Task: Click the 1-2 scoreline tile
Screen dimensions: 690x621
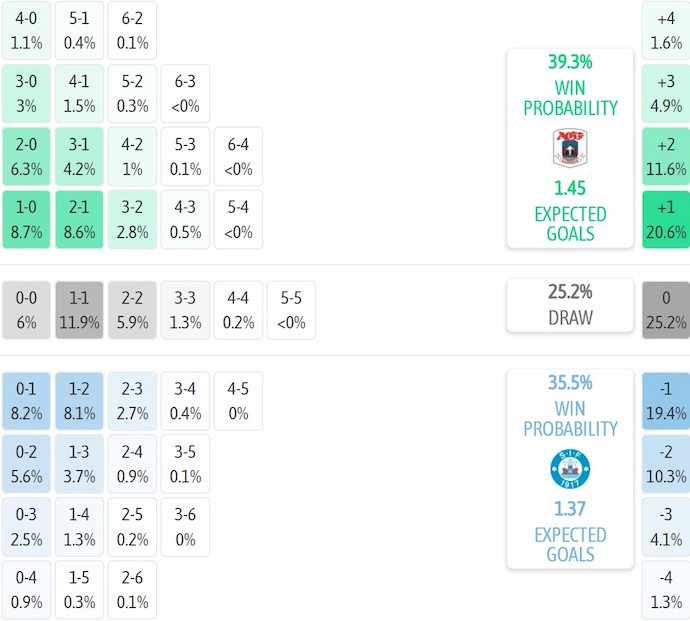Action: 80,400
